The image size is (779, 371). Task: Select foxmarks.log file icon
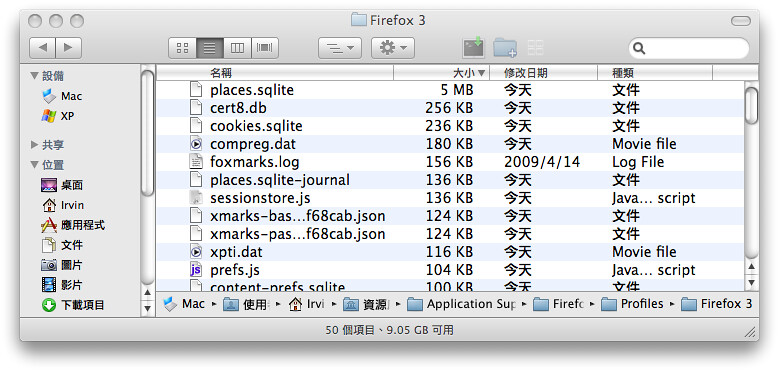197,161
